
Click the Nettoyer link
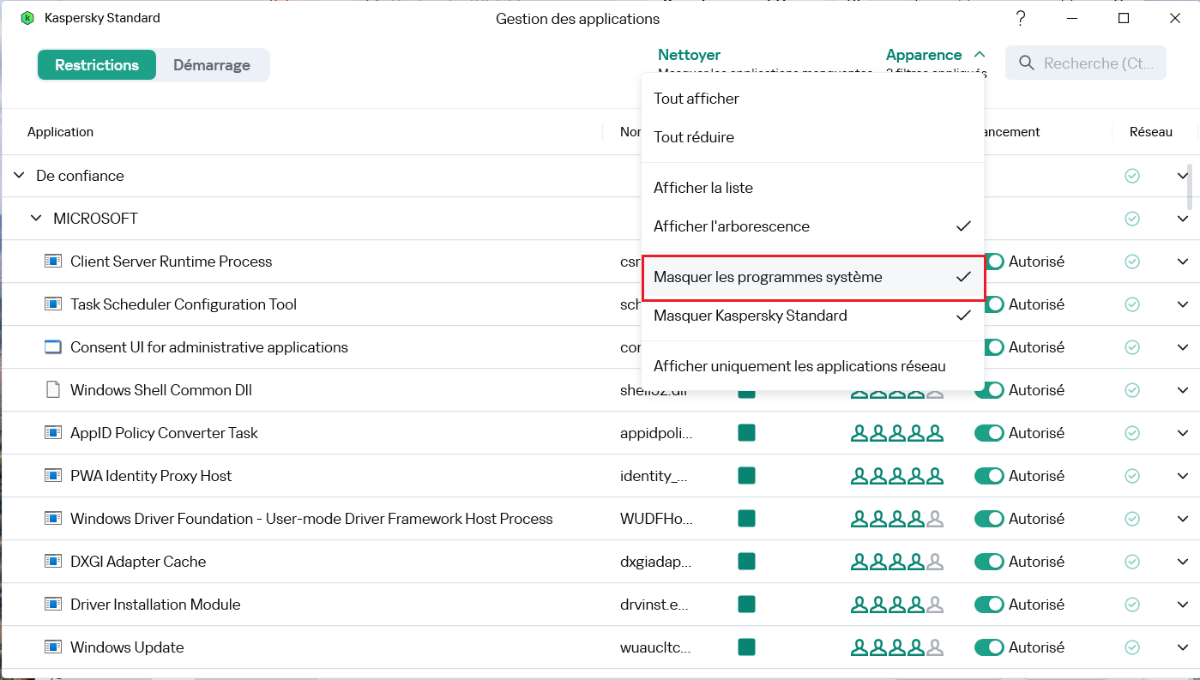pos(689,55)
